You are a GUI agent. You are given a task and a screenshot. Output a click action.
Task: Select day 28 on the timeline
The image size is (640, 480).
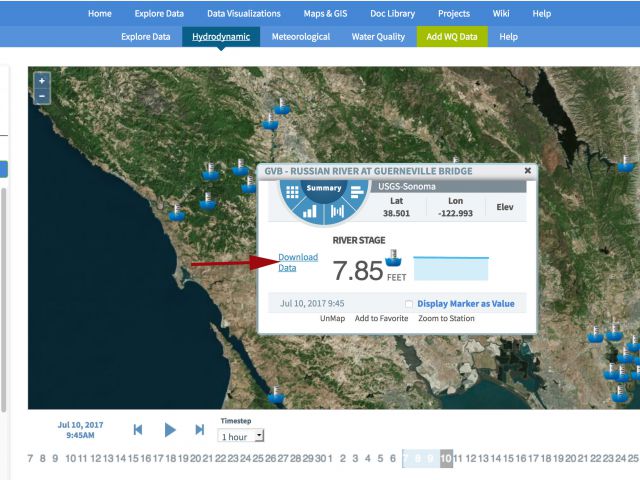point(295,458)
